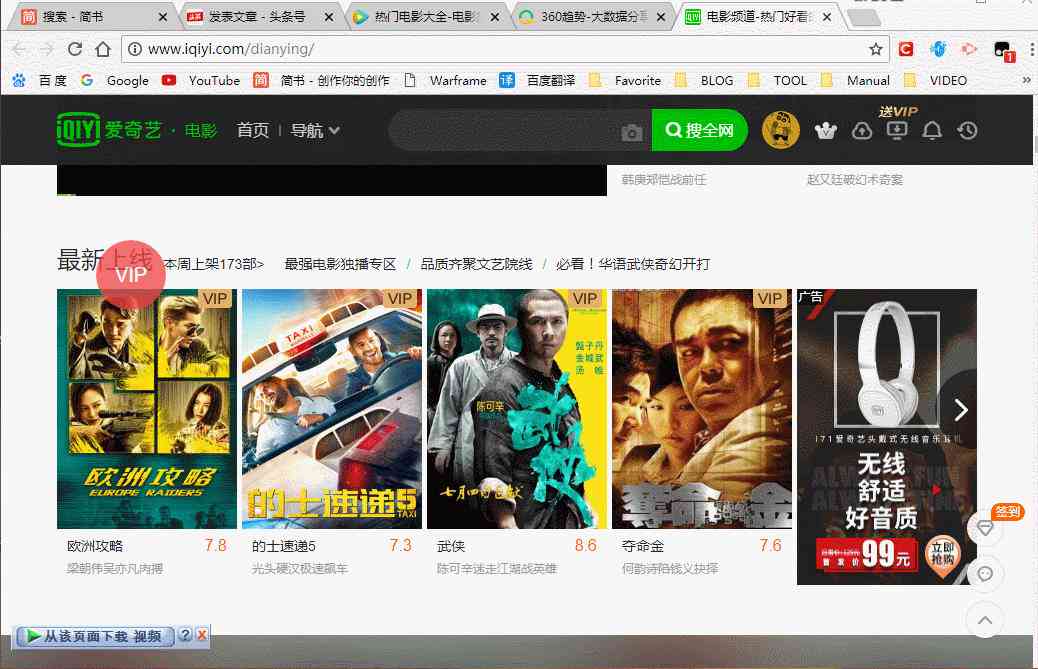Open 武侠 movie poster
Image resolution: width=1038 pixels, height=669 pixels.
[517, 409]
